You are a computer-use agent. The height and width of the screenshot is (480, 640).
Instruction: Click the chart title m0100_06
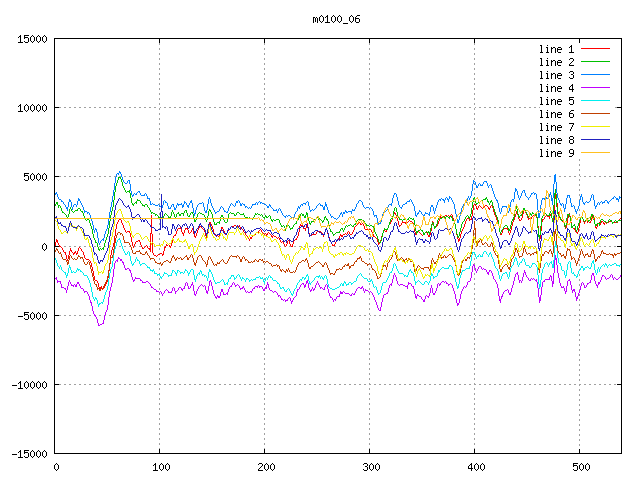pos(335,18)
